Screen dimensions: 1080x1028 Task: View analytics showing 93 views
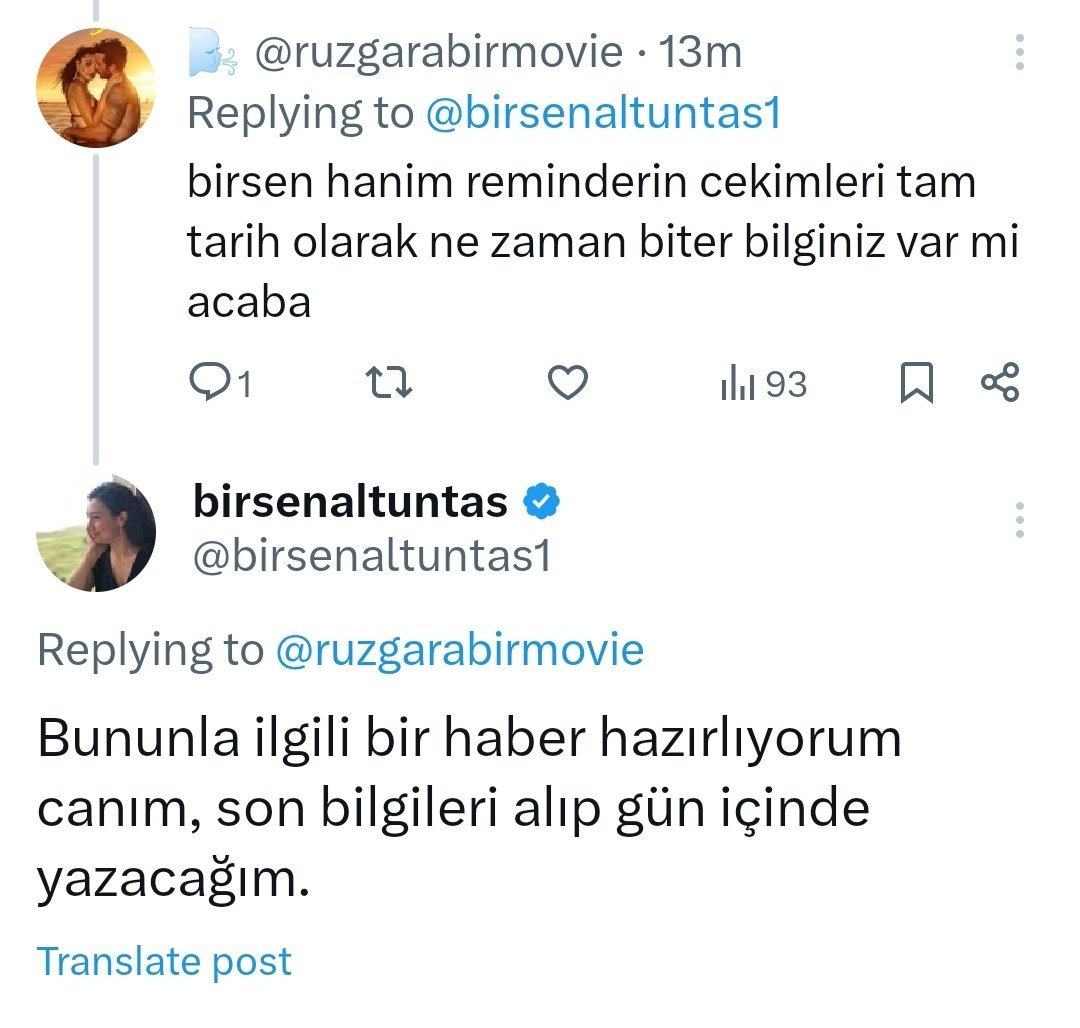click(x=764, y=384)
